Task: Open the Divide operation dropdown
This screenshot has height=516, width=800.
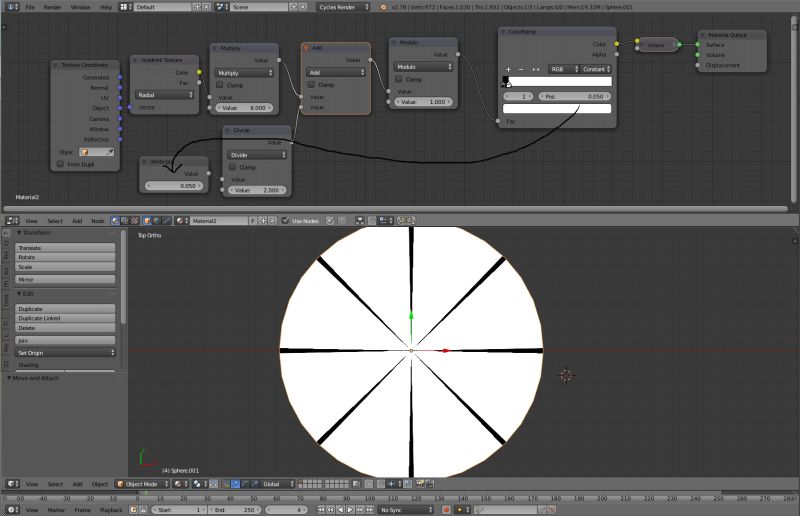Action: [257, 155]
